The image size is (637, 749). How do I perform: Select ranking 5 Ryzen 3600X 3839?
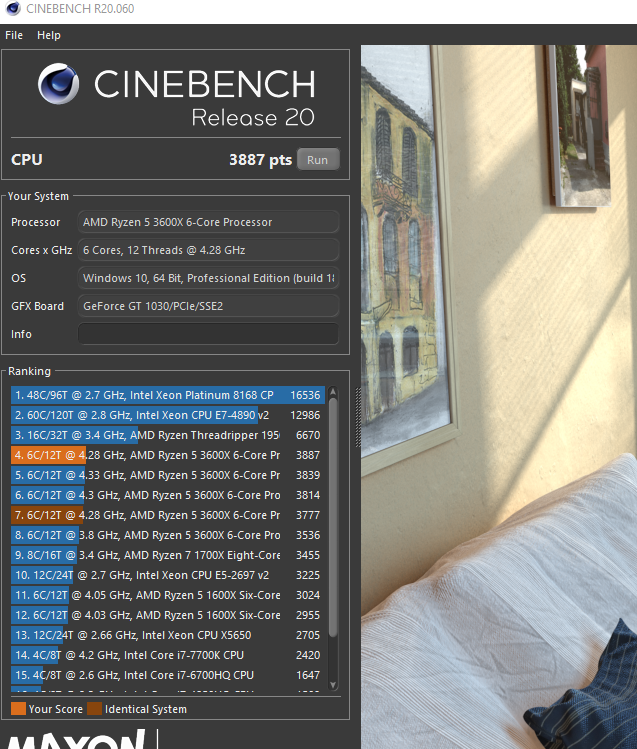point(168,475)
